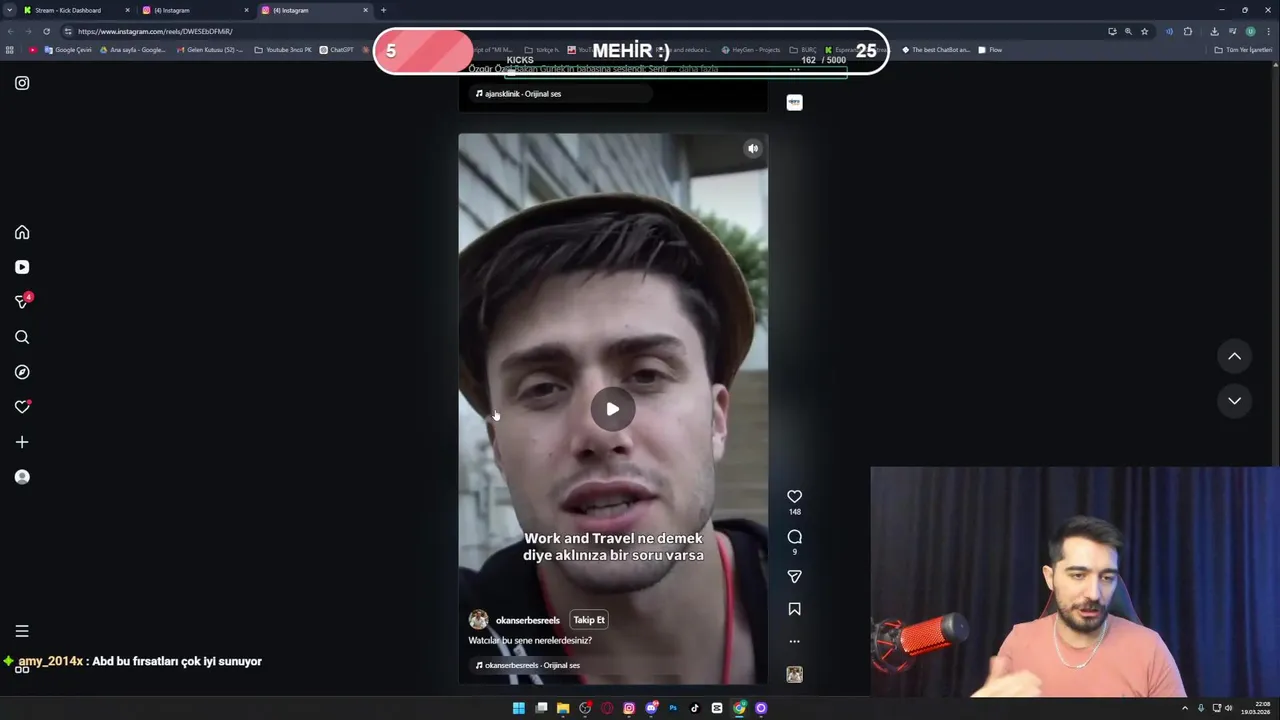Close the Stream - Kick Dashboard tab
Screen dimensions: 1280x720
[127, 10]
